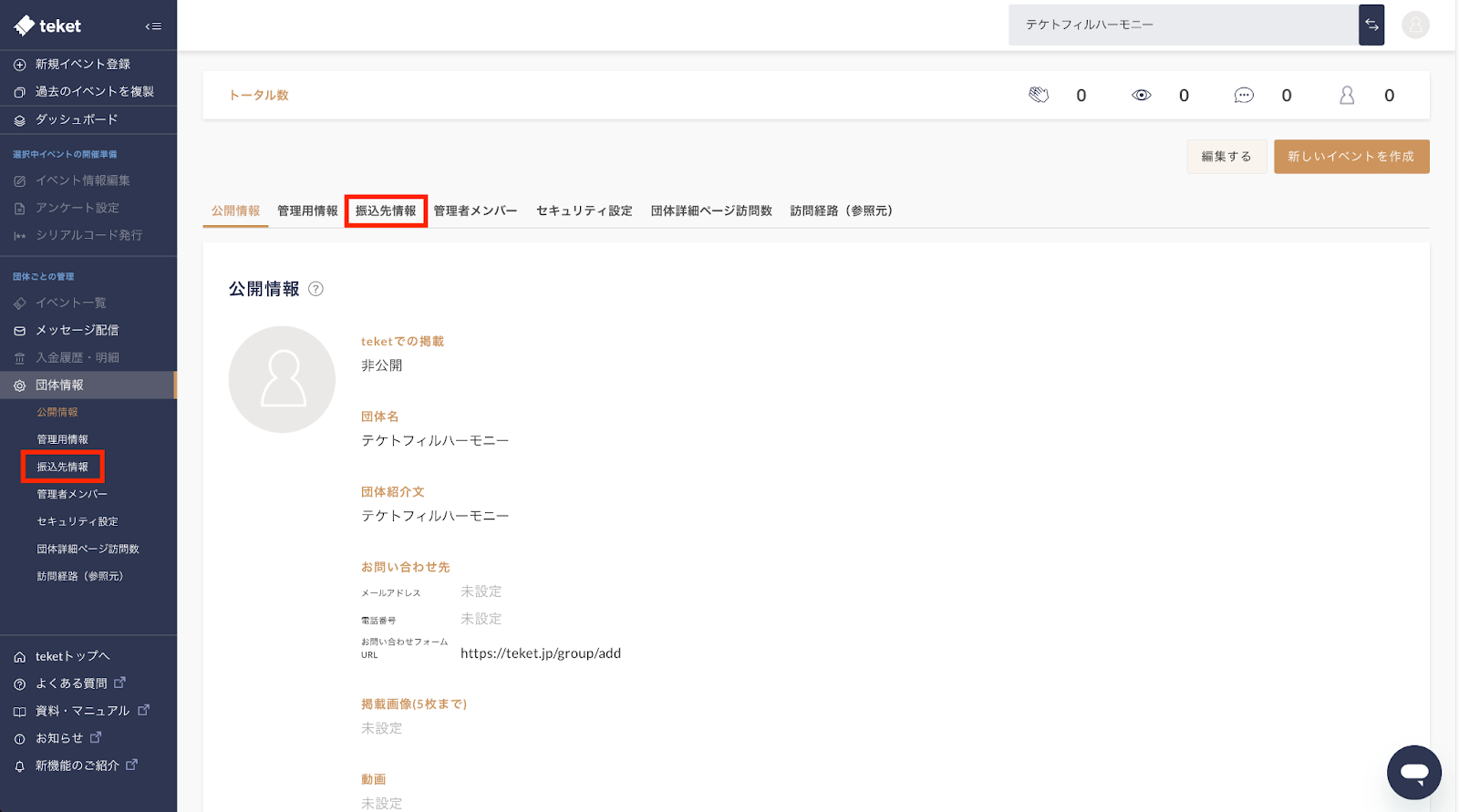
Task: Click the teket logo in the sidebar
Action: pos(47,26)
